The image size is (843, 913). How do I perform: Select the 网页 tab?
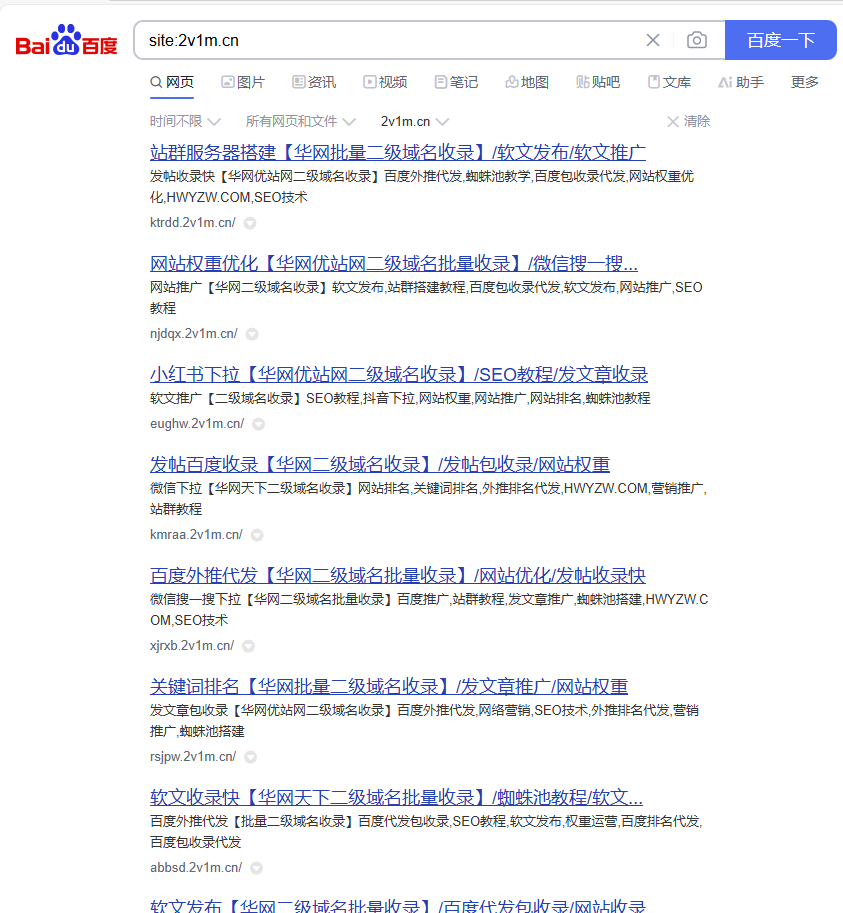pyautogui.click(x=172, y=82)
